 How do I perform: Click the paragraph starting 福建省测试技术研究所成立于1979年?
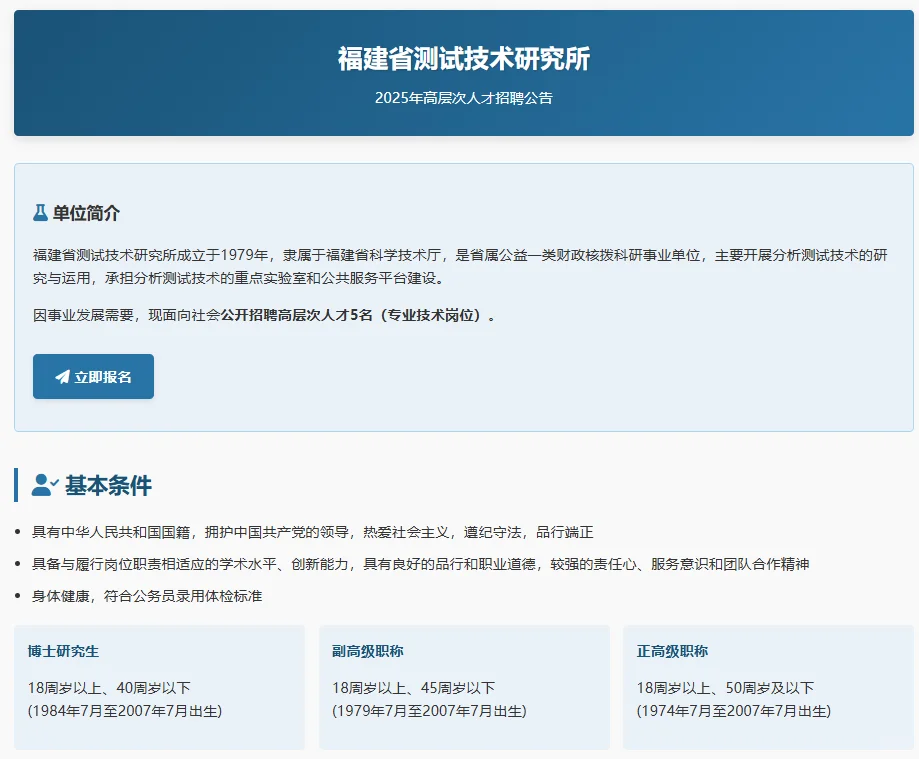pyautogui.click(x=460, y=267)
